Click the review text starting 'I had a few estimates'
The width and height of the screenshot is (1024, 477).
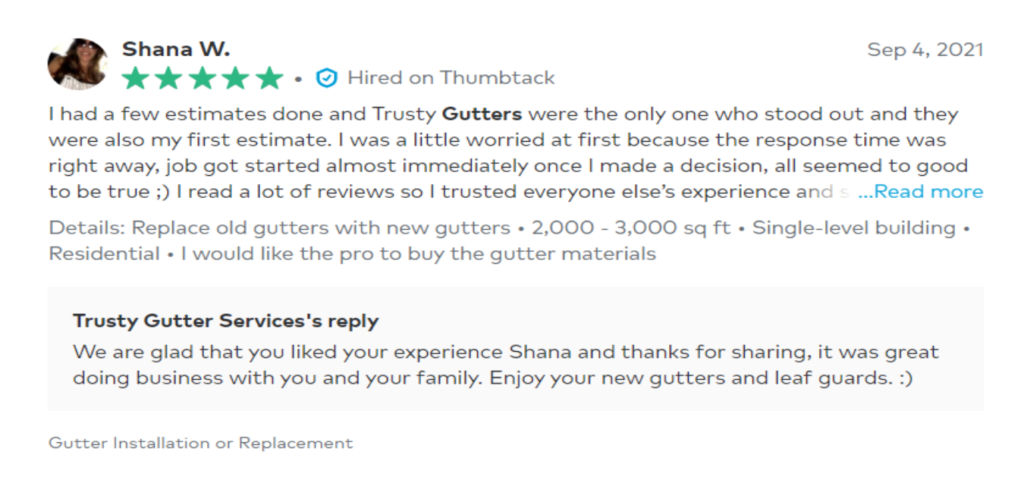click(508, 153)
